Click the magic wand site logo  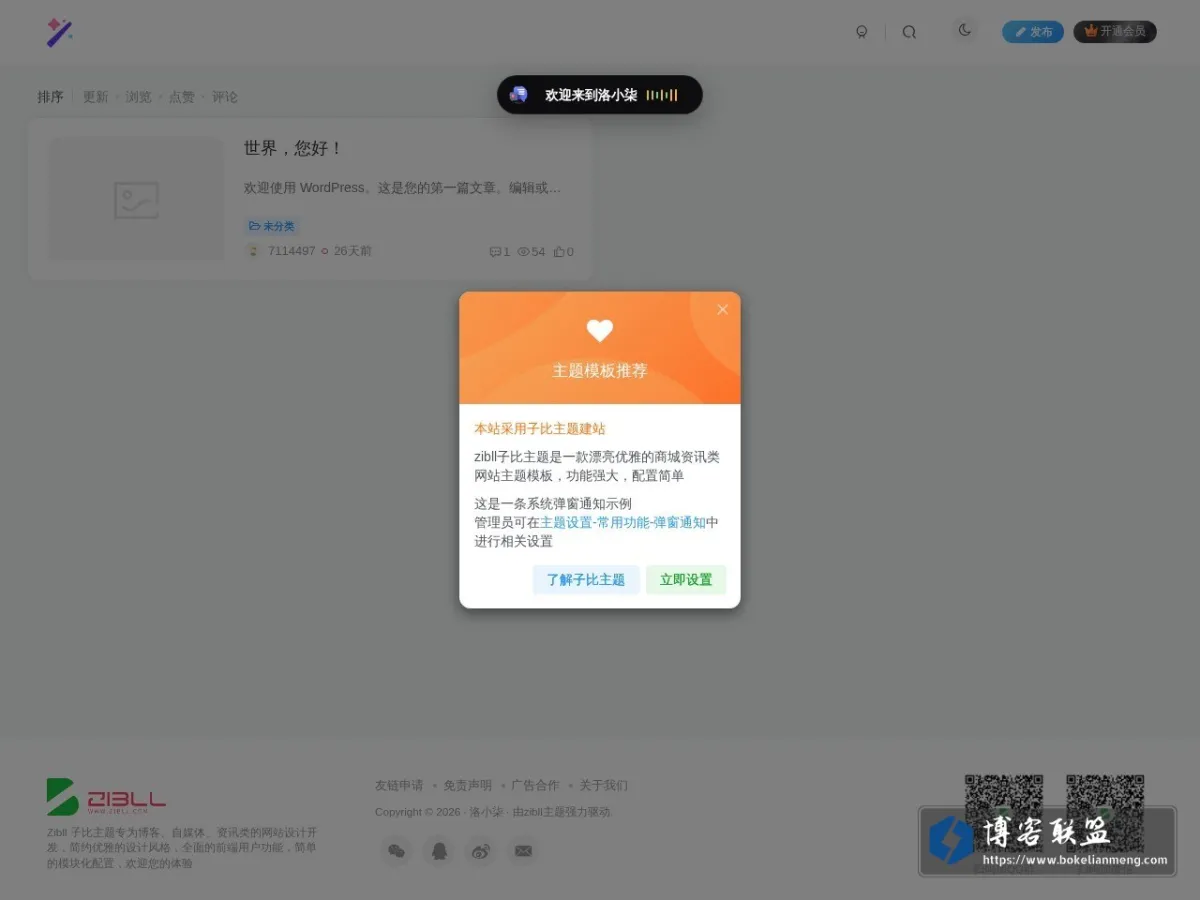(60, 32)
